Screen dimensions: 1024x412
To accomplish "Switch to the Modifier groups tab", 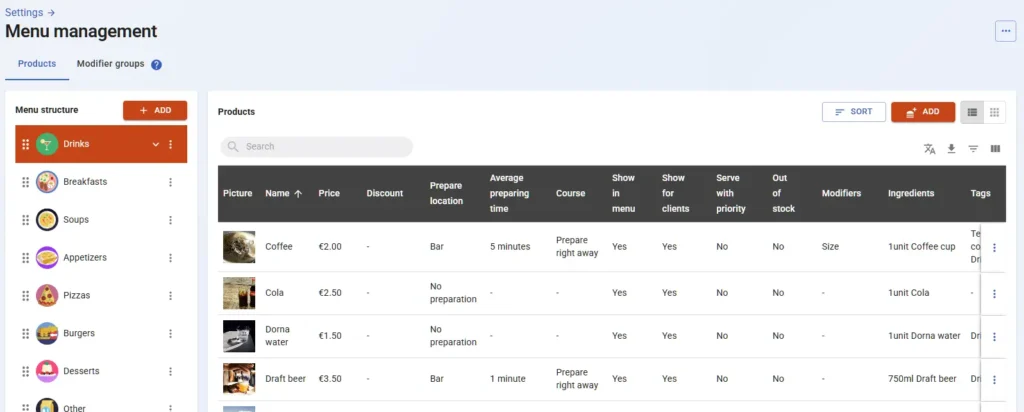I will [110, 64].
